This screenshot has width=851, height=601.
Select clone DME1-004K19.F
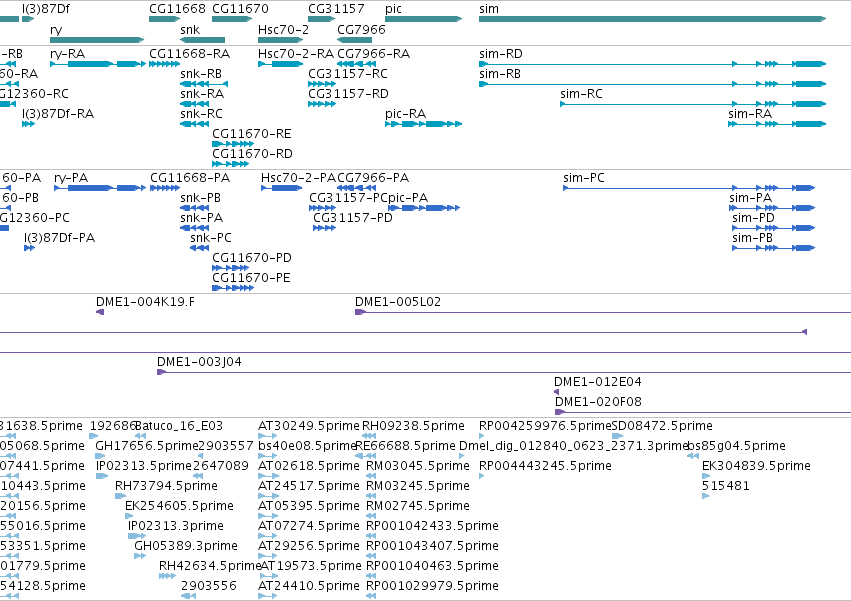click(x=100, y=312)
